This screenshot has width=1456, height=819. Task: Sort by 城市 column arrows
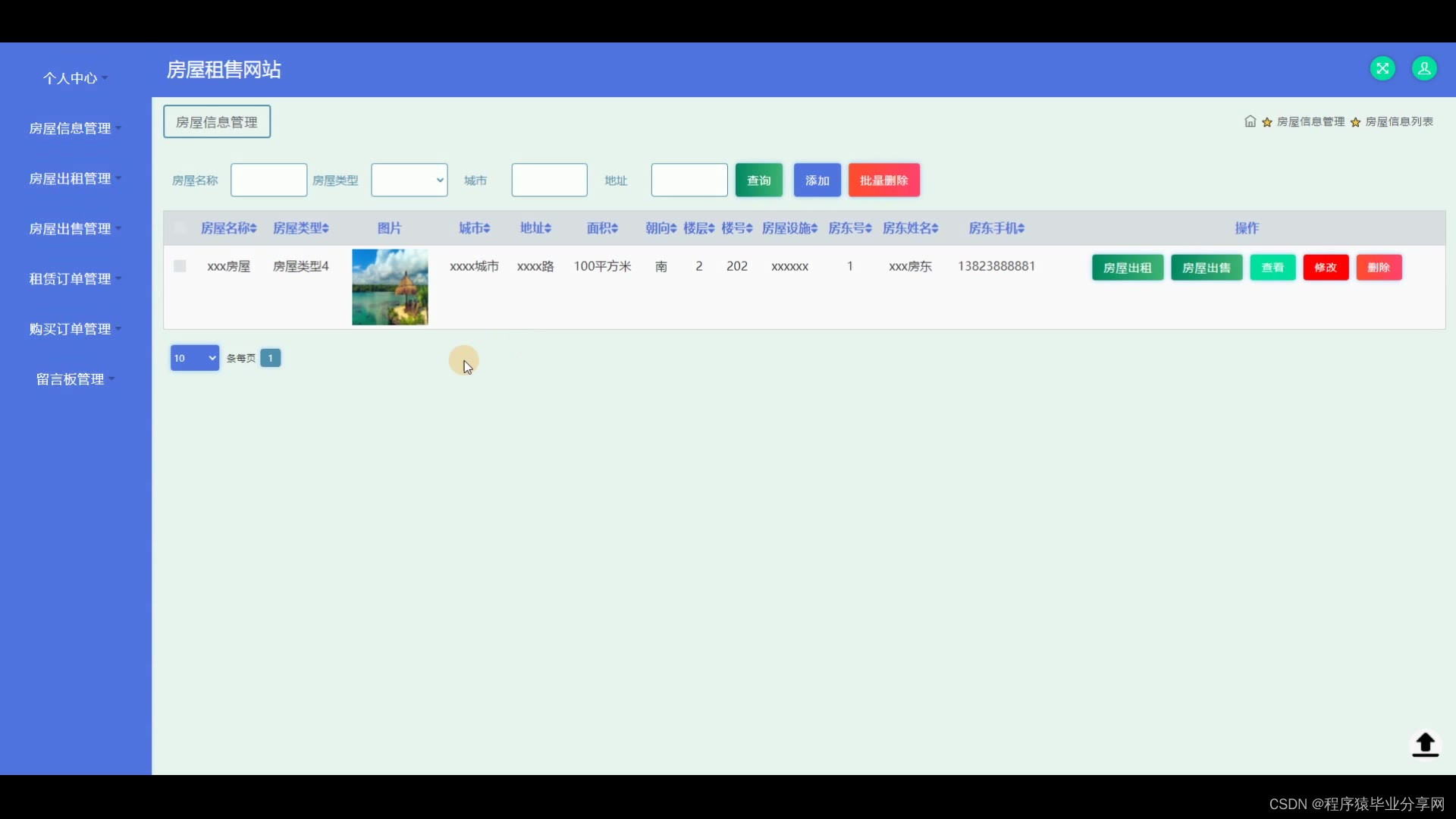pyautogui.click(x=487, y=228)
